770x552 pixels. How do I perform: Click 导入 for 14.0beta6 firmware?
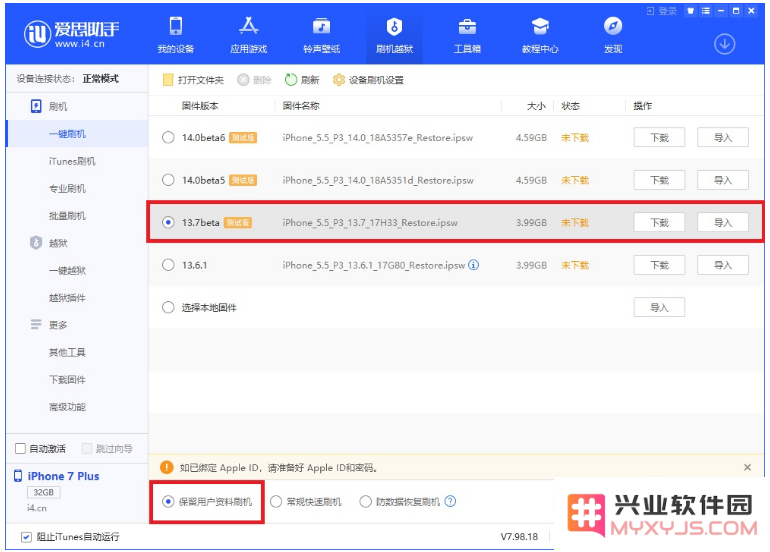click(723, 138)
